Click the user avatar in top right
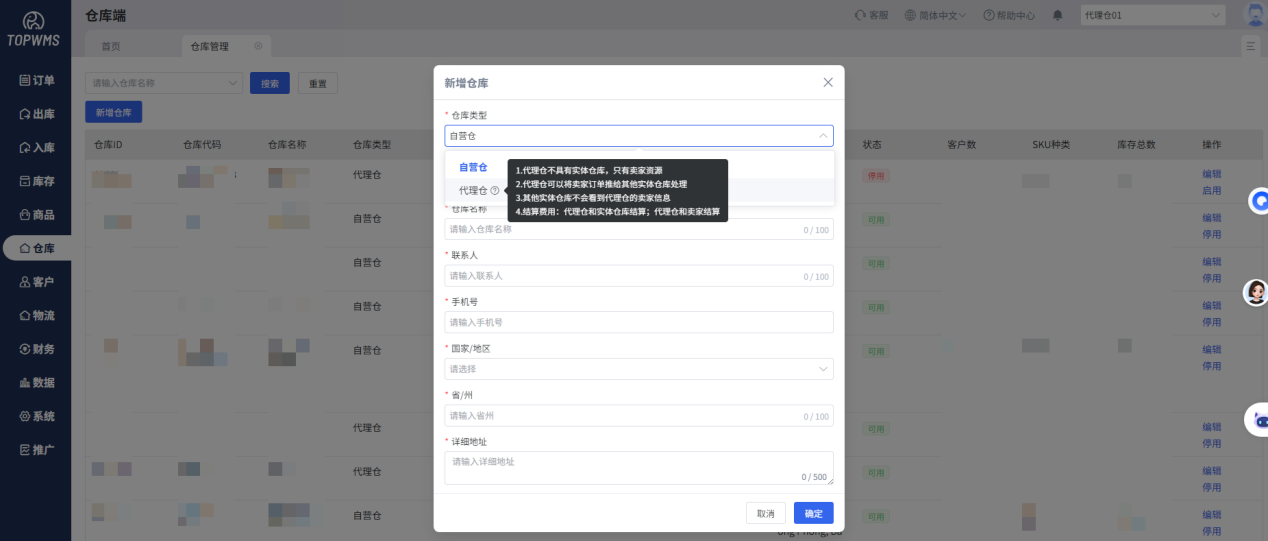This screenshot has height=541, width=1268. [x=1253, y=15]
